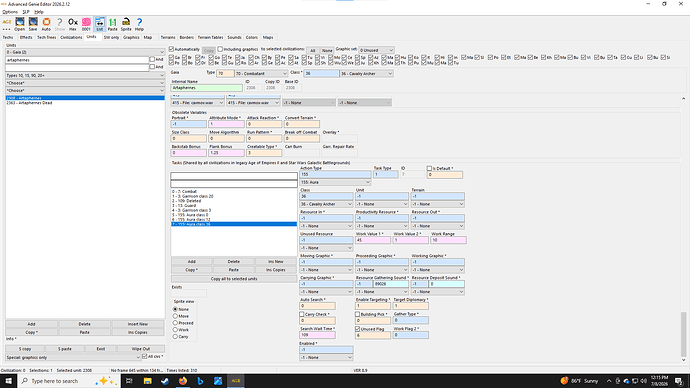Click Copy all to selected units button
Viewport: 690px width, 388px height.
pyautogui.click(x=234, y=279)
